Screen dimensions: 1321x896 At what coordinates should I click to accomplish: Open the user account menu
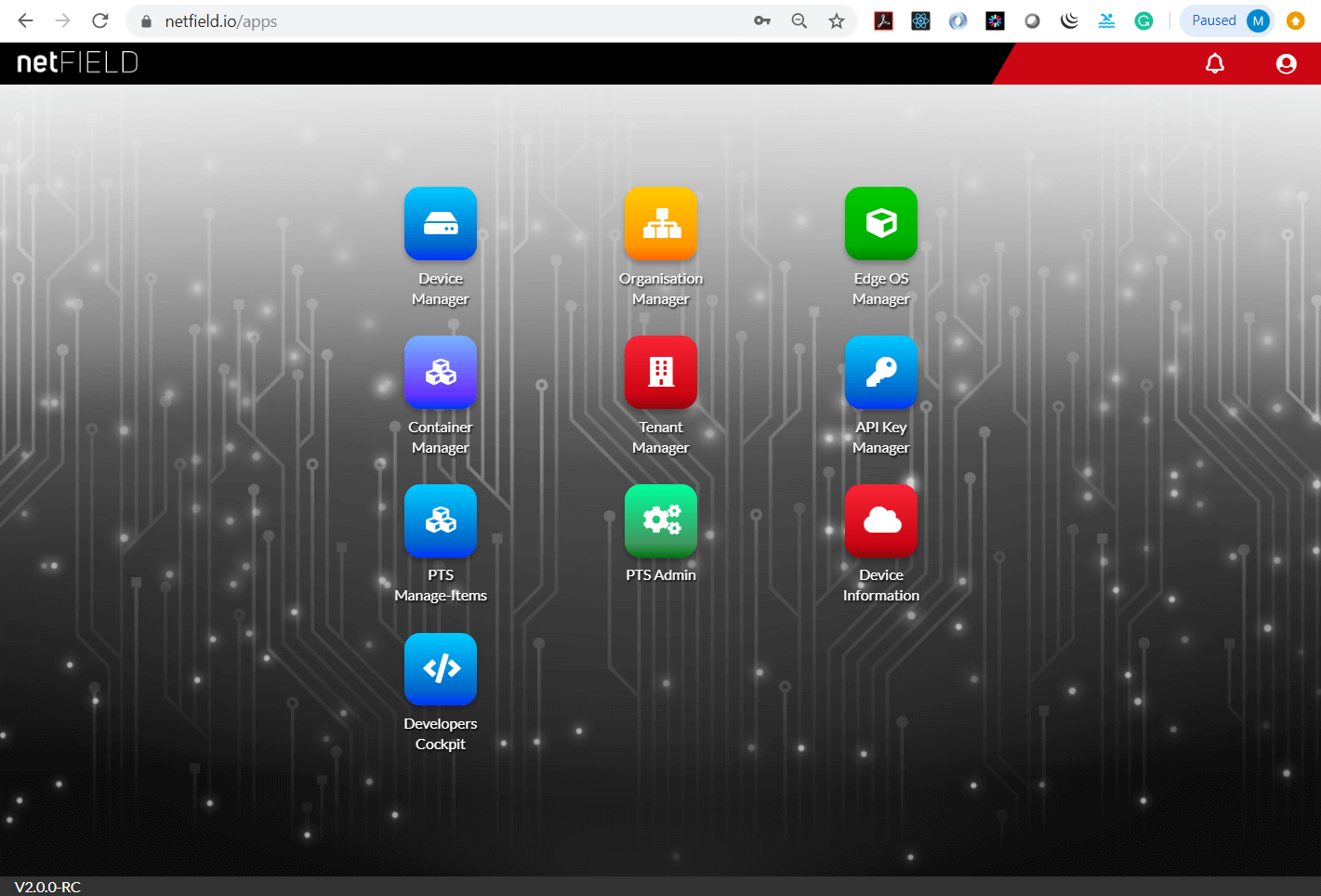click(x=1286, y=63)
